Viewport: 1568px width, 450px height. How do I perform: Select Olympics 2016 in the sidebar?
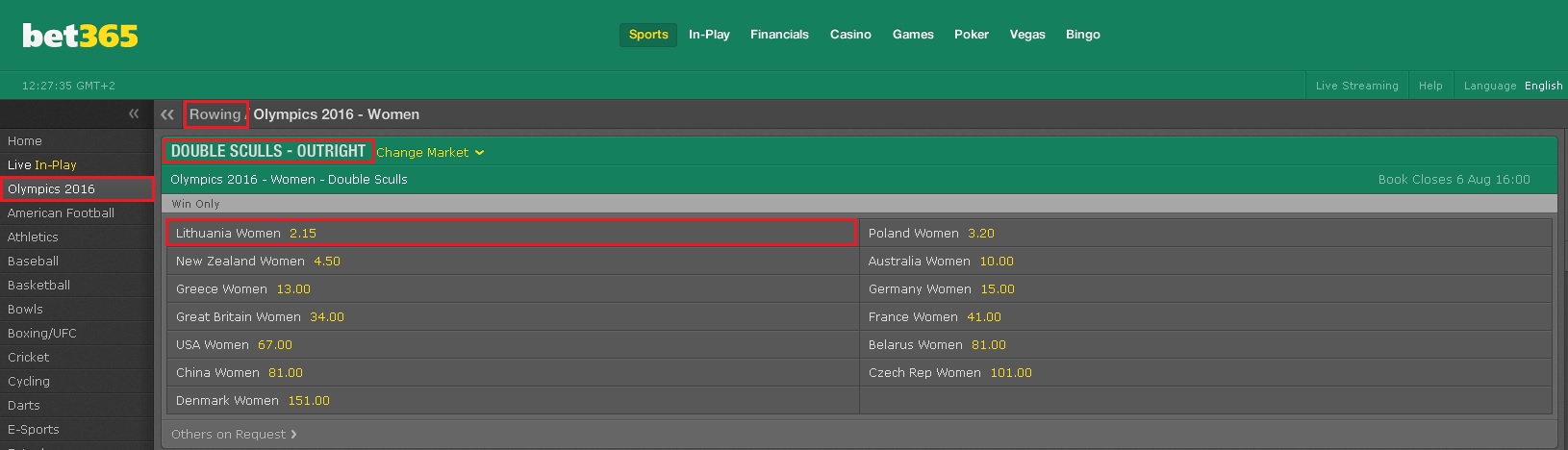[77, 188]
